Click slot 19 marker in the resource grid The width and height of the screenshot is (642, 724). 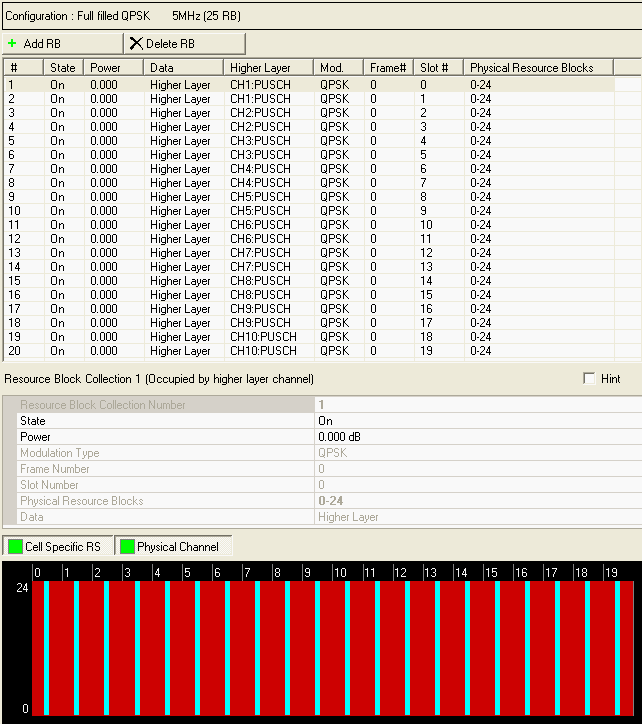coord(611,573)
